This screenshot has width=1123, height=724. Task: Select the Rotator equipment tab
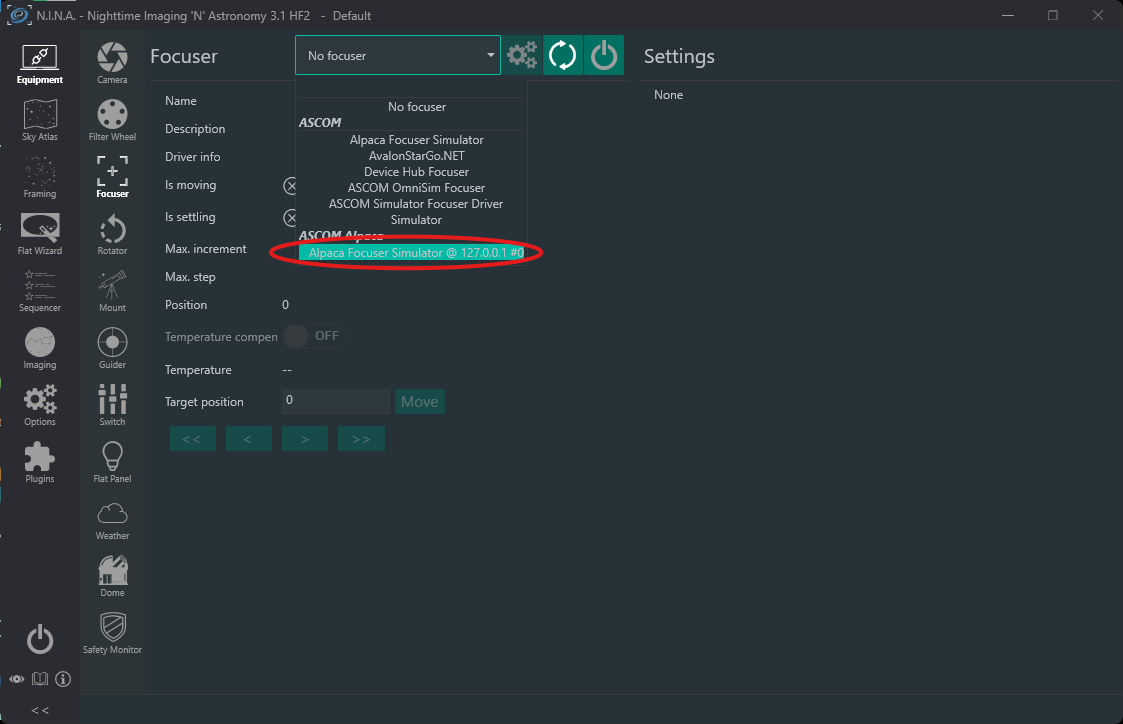(x=112, y=235)
